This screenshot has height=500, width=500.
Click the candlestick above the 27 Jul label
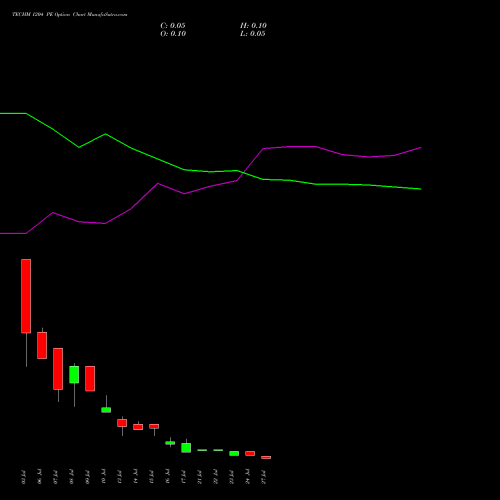(266, 457)
